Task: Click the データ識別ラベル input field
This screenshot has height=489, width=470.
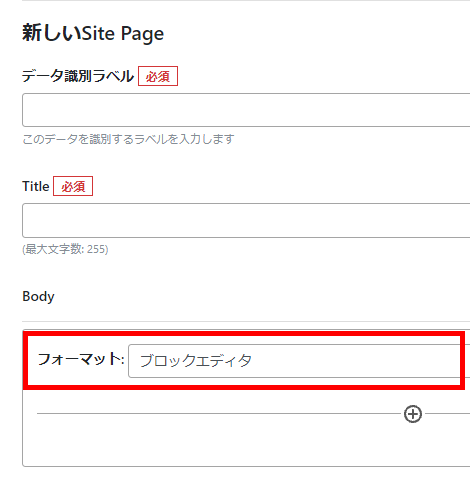Action: pyautogui.click(x=246, y=110)
